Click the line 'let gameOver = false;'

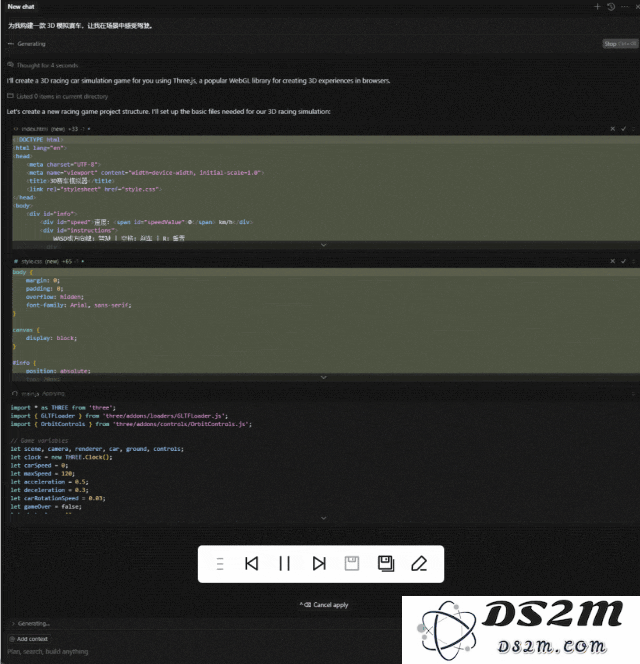(x=46, y=506)
